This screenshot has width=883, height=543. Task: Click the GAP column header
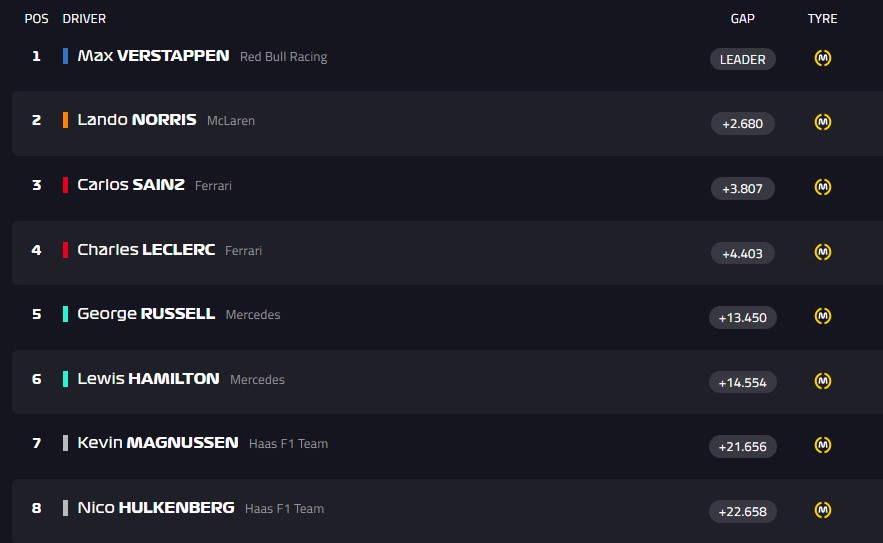pos(742,19)
